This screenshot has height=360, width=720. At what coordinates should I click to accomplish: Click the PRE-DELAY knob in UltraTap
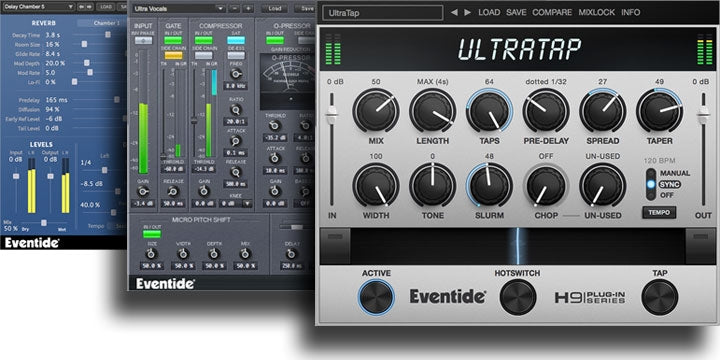546,111
